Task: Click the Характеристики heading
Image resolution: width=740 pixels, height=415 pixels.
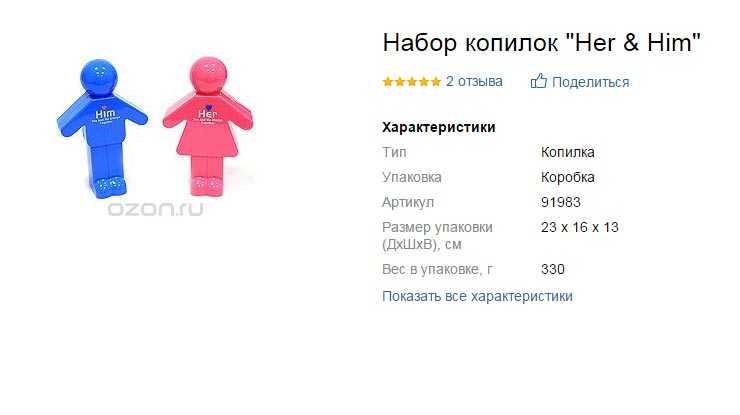Action: coord(439,127)
